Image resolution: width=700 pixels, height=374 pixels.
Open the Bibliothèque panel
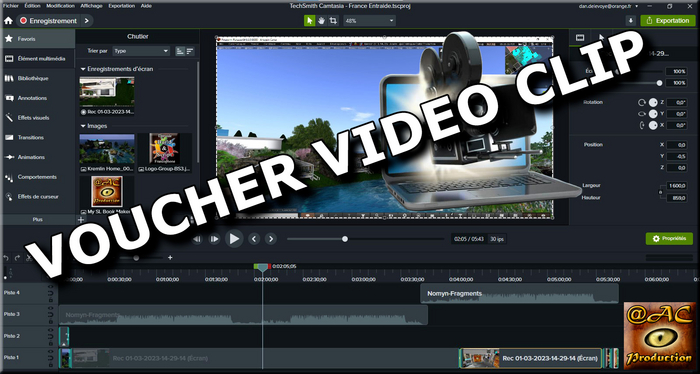pyautogui.click(x=38, y=78)
